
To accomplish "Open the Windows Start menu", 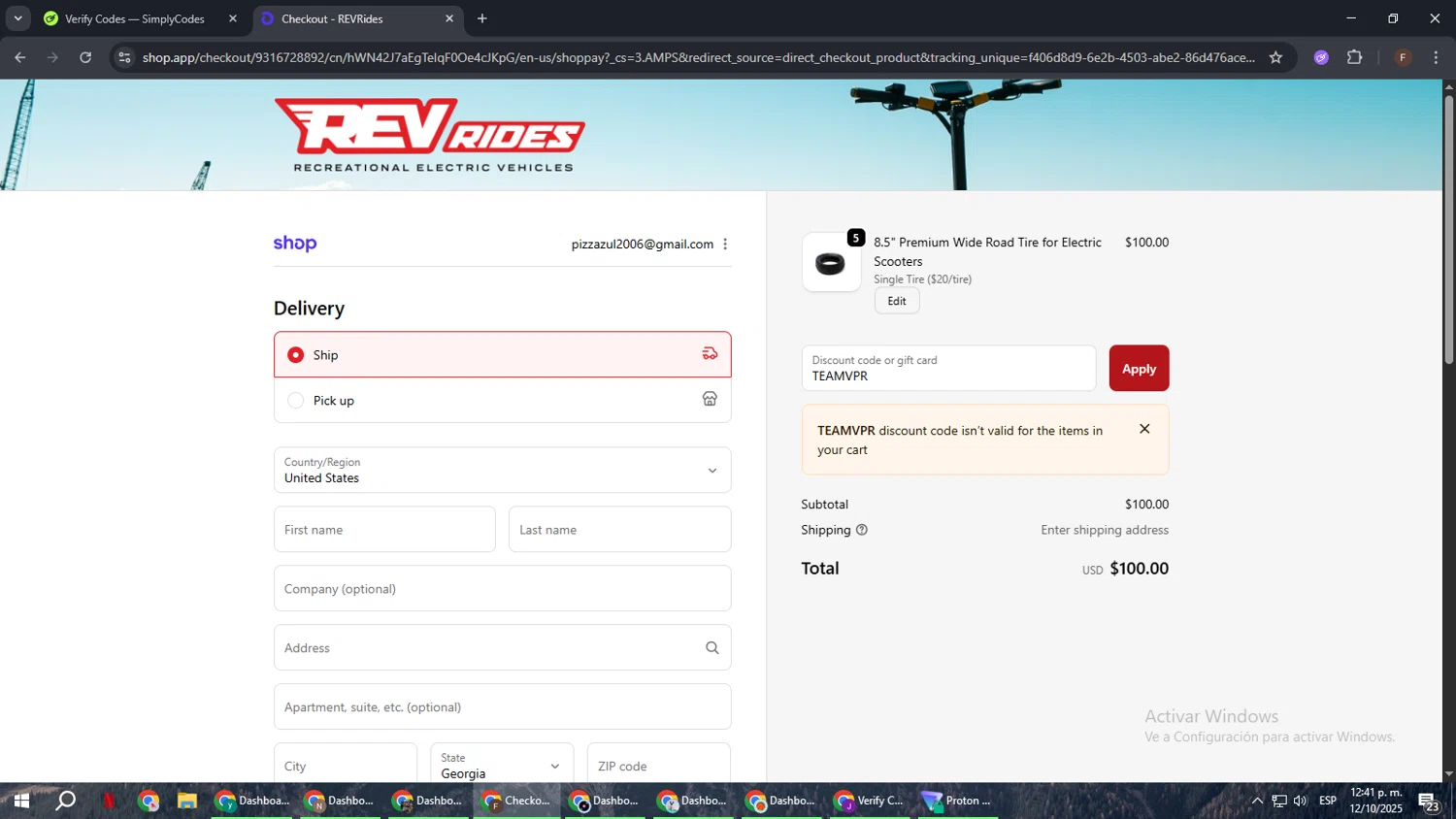I will click(x=20, y=801).
